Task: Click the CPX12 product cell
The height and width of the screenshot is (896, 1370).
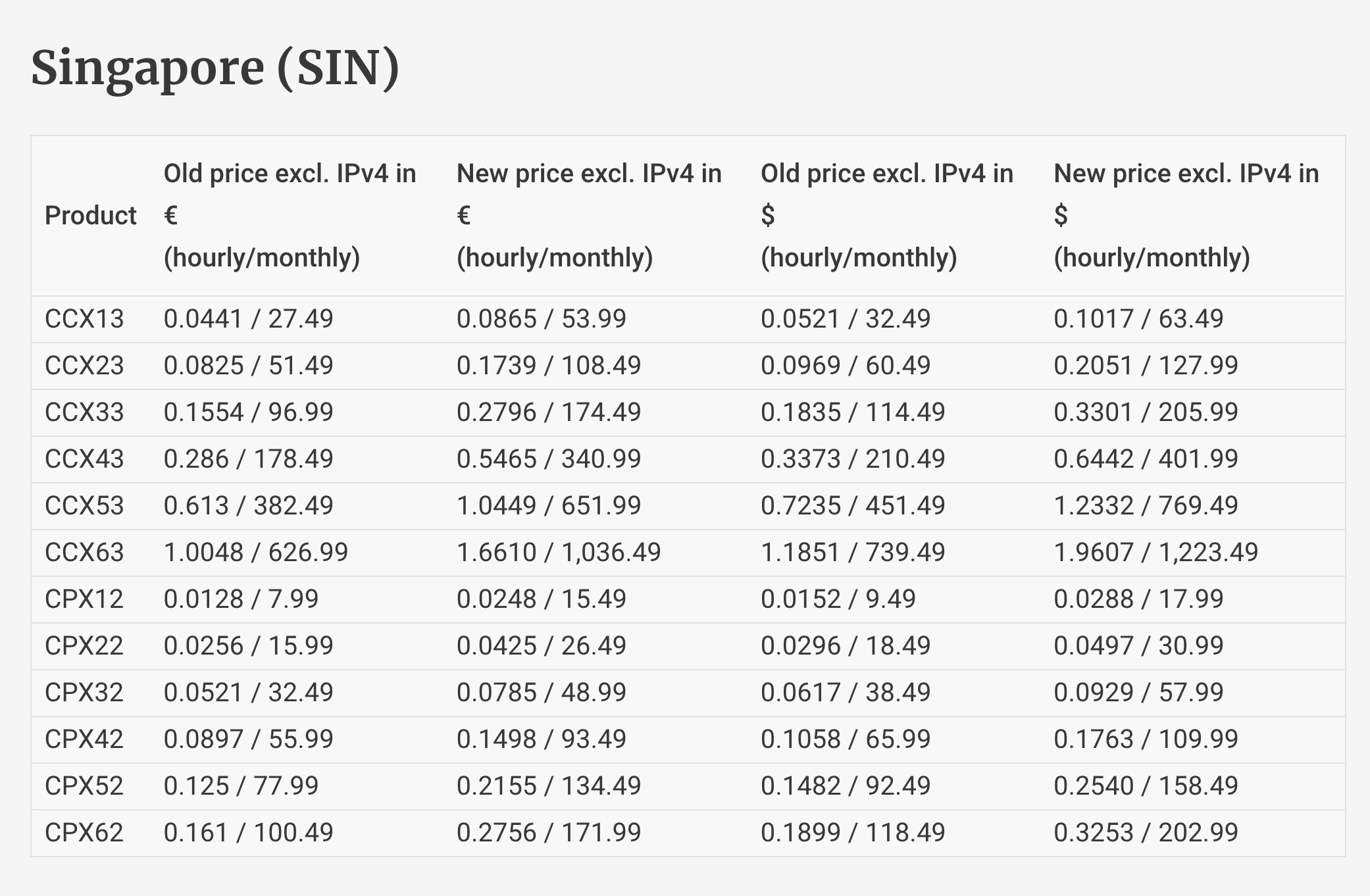Action: (x=84, y=599)
